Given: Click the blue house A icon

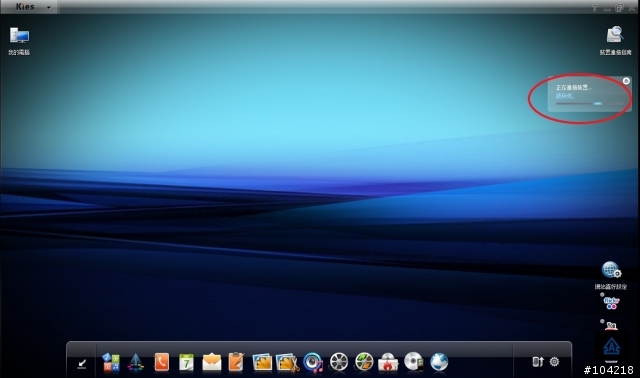Looking at the screenshot, I should [x=611, y=347].
